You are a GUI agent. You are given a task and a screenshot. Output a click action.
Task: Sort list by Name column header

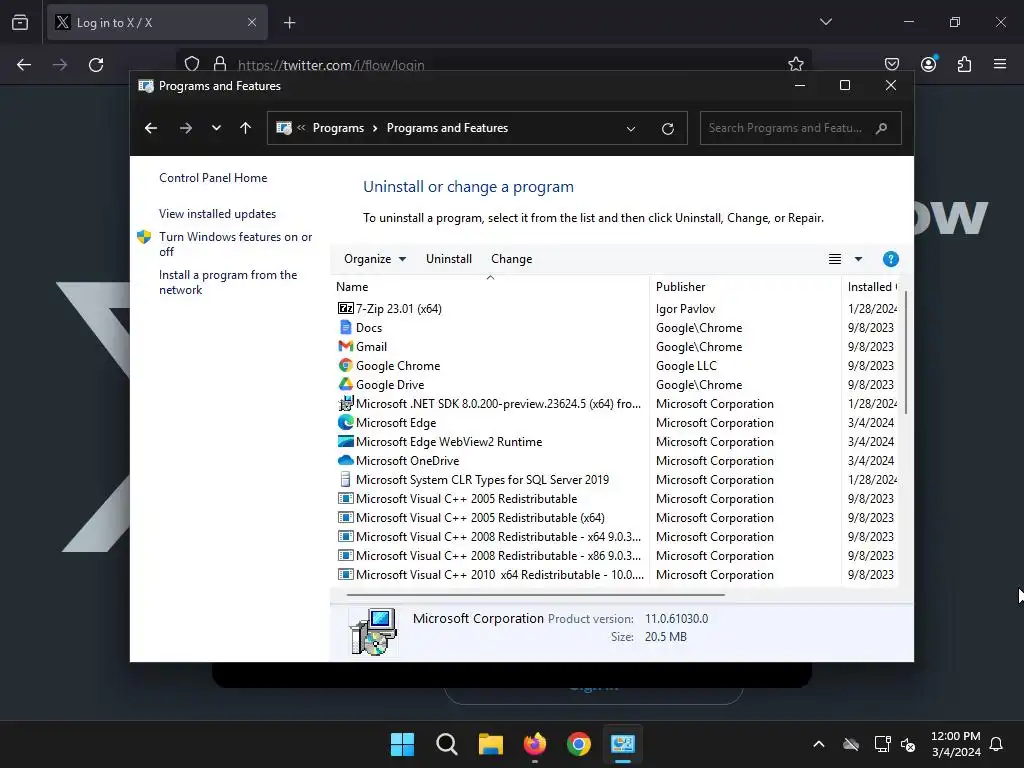click(490, 287)
